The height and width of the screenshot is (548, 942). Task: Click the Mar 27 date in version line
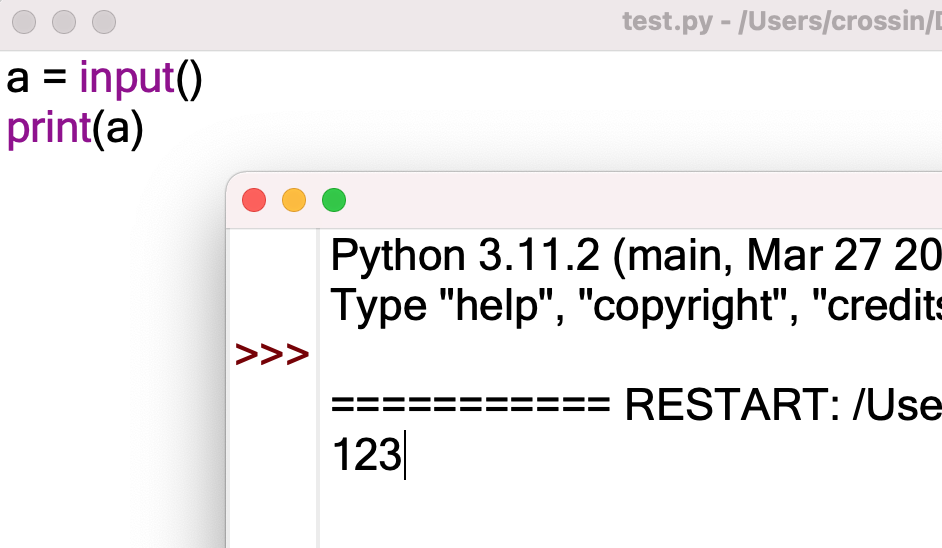tap(815, 256)
